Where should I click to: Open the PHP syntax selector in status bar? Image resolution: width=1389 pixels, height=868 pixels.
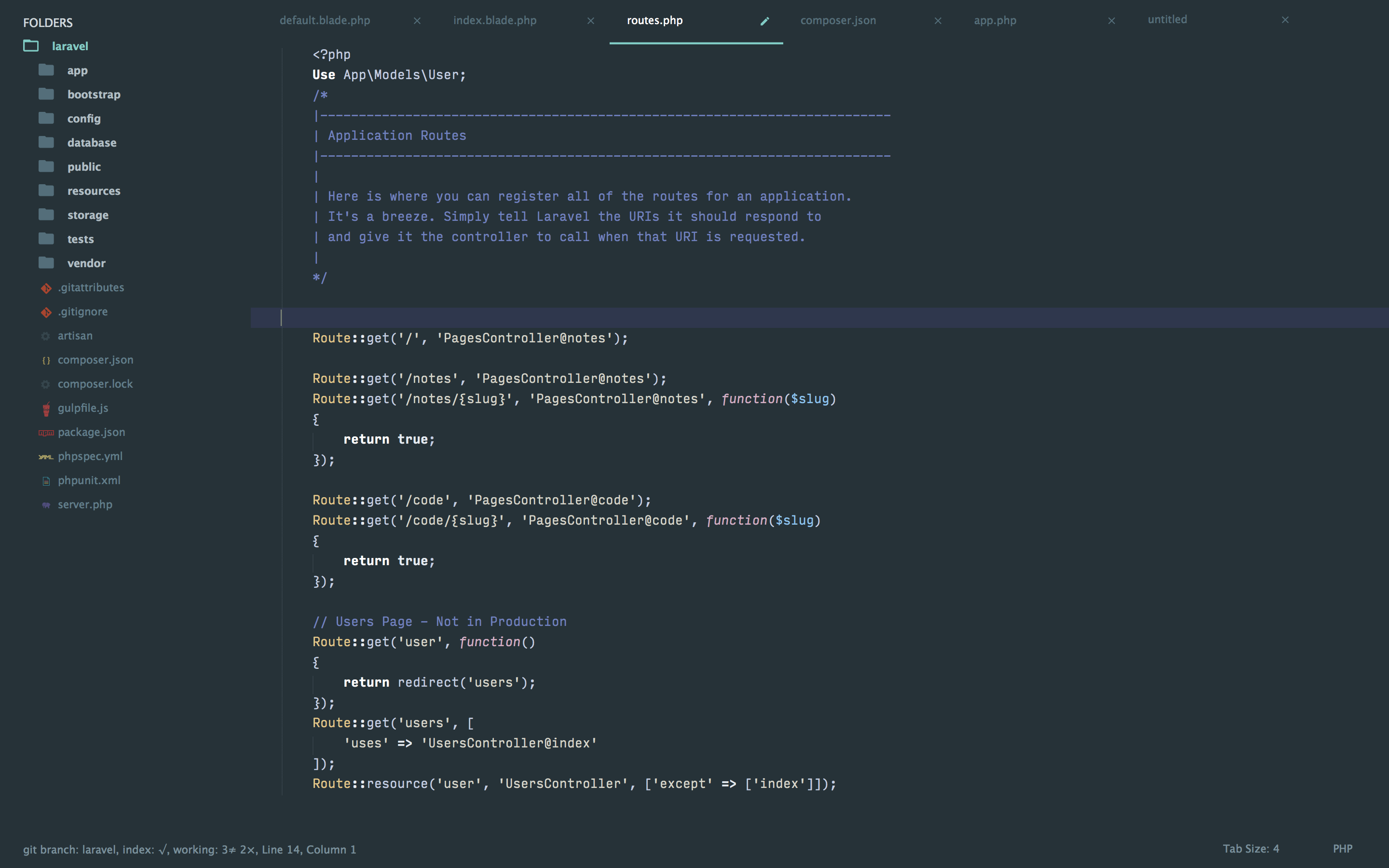1343,849
